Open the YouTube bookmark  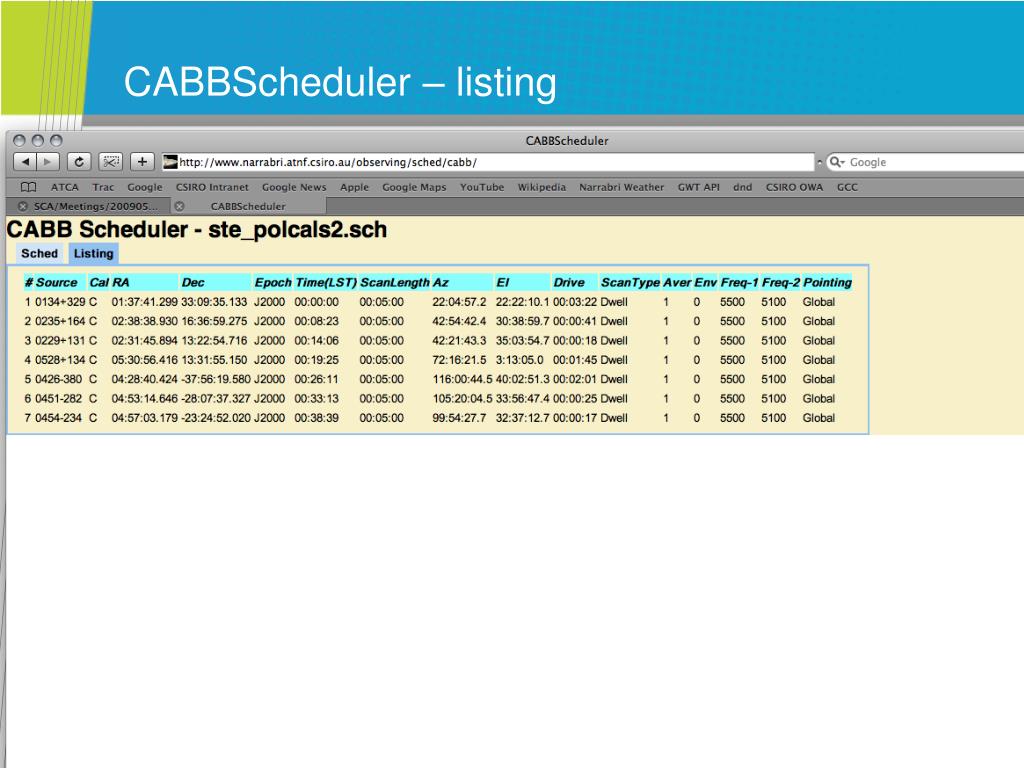(x=482, y=187)
